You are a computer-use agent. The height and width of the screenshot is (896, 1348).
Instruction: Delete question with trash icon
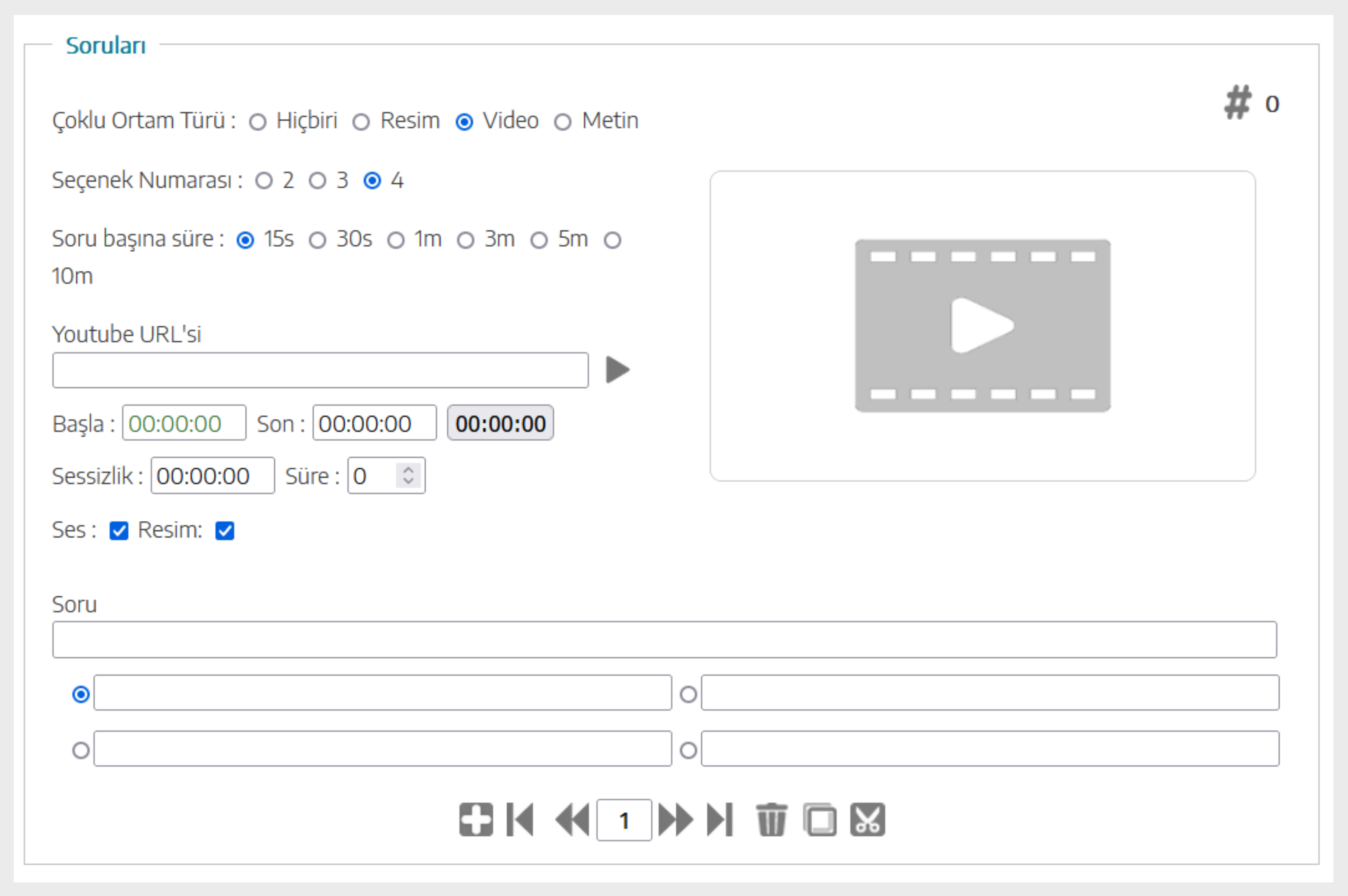point(772,820)
